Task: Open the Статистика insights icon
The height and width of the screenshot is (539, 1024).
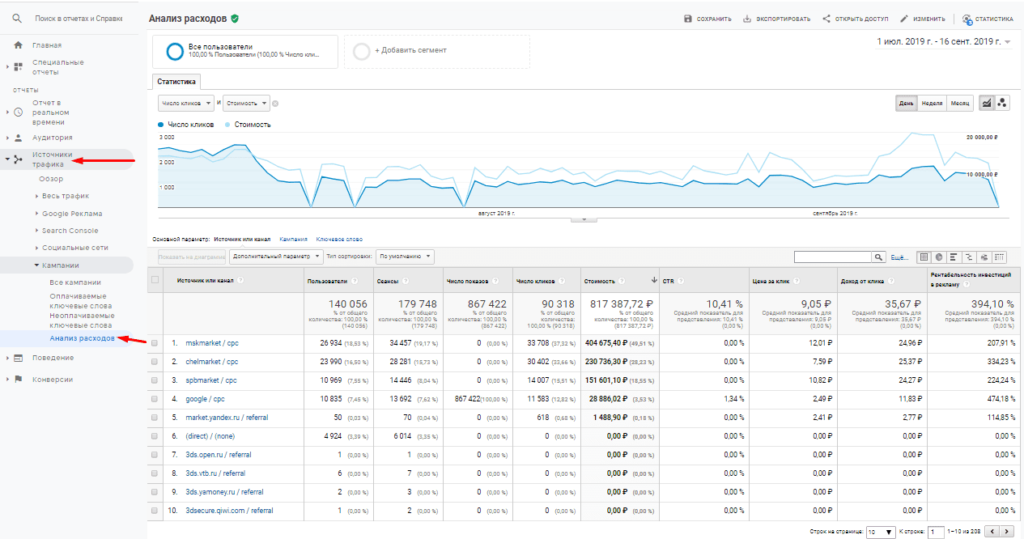Action: (967, 19)
